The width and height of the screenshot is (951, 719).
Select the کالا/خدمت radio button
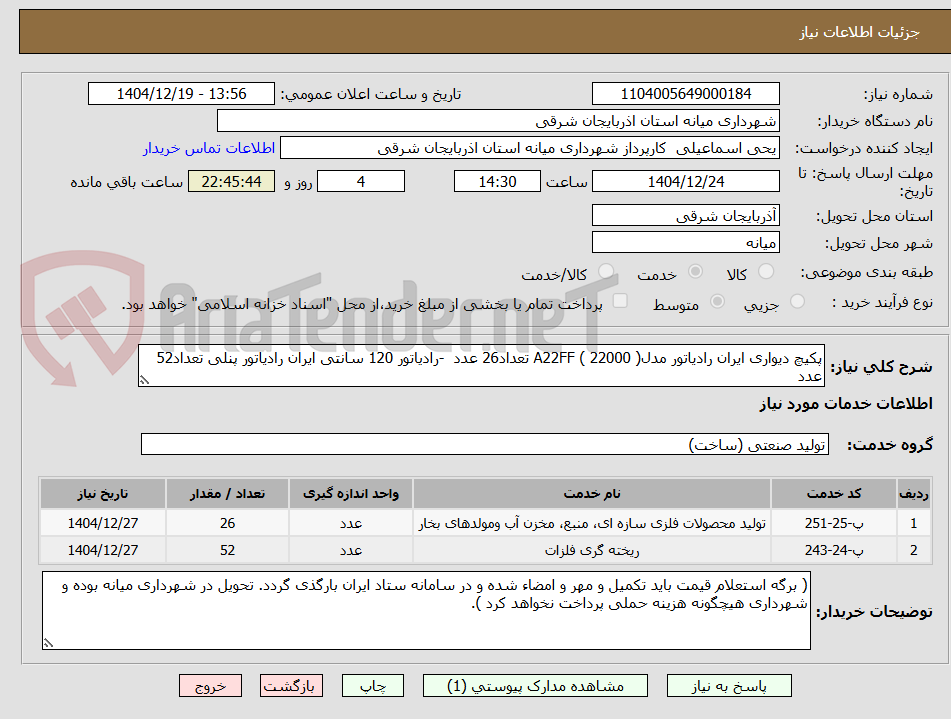[x=605, y=271]
